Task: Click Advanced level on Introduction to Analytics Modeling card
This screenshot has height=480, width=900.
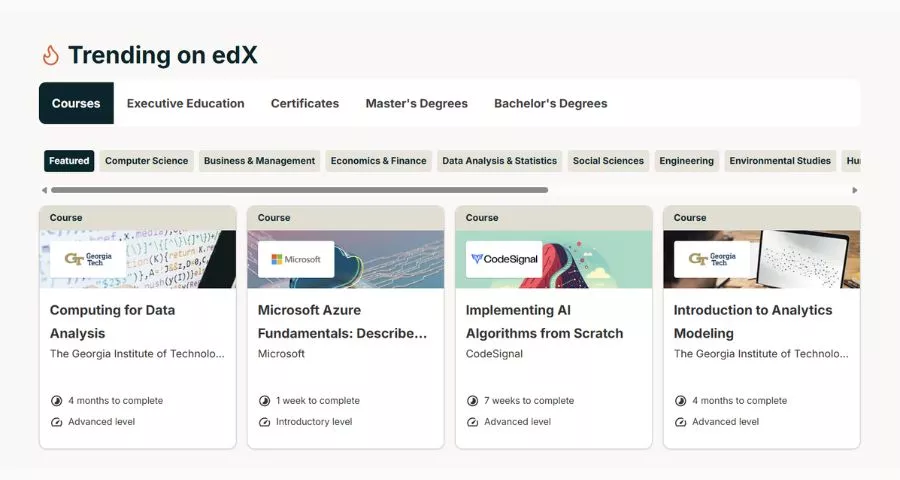Action: 726,422
